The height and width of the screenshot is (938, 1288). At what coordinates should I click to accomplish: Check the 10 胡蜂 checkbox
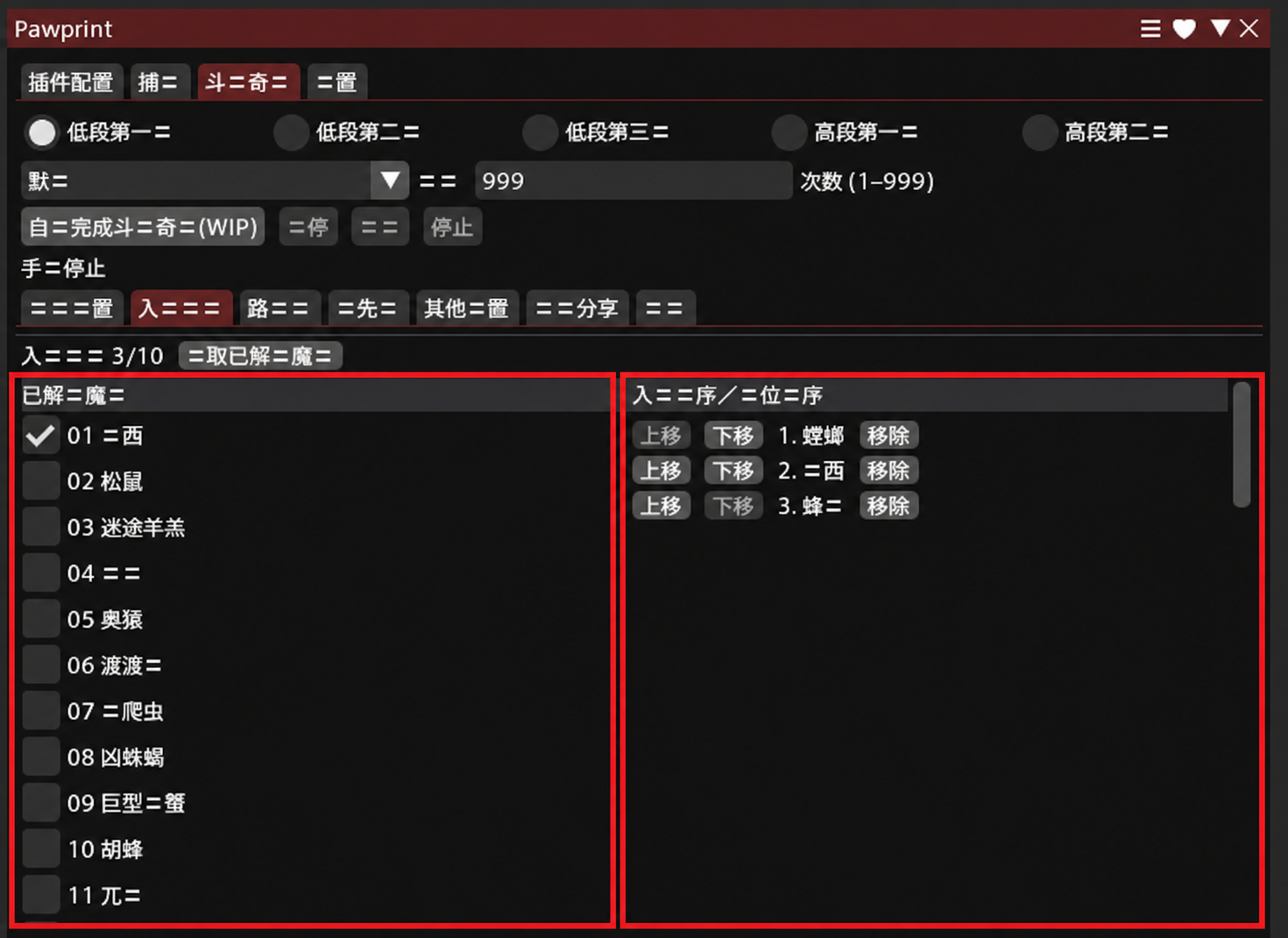coord(40,849)
